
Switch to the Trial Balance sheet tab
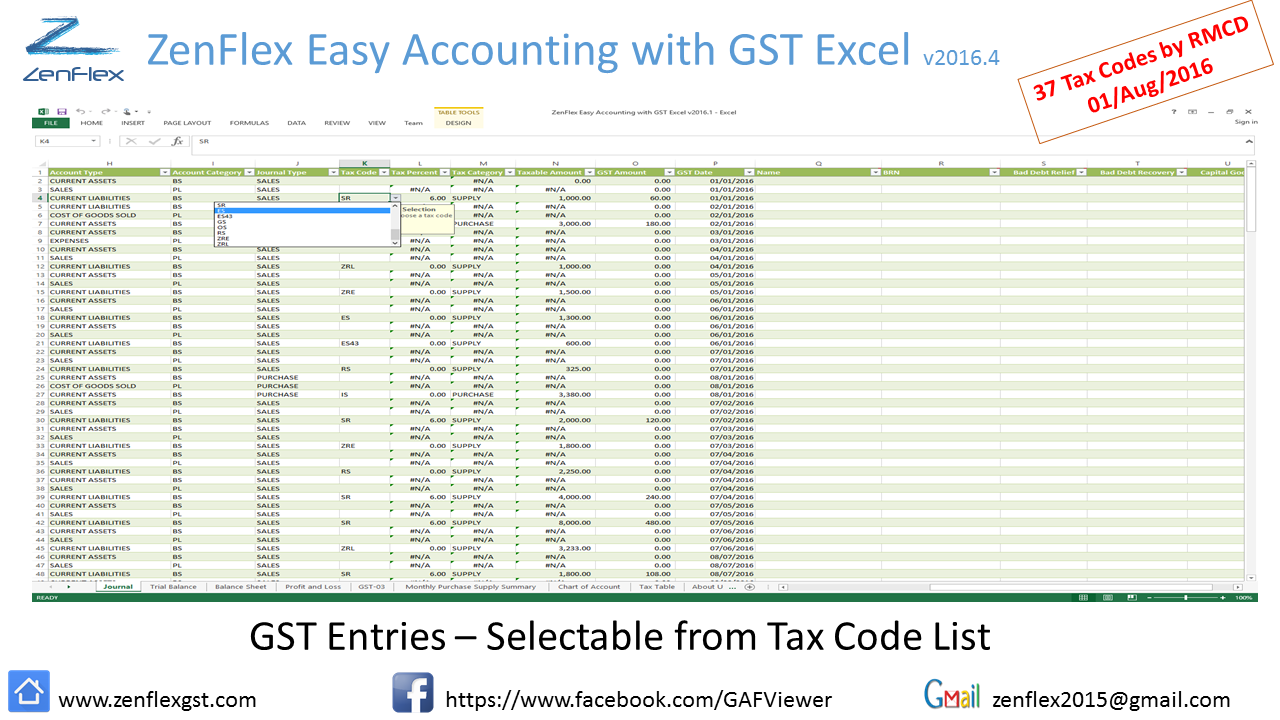coord(173,587)
